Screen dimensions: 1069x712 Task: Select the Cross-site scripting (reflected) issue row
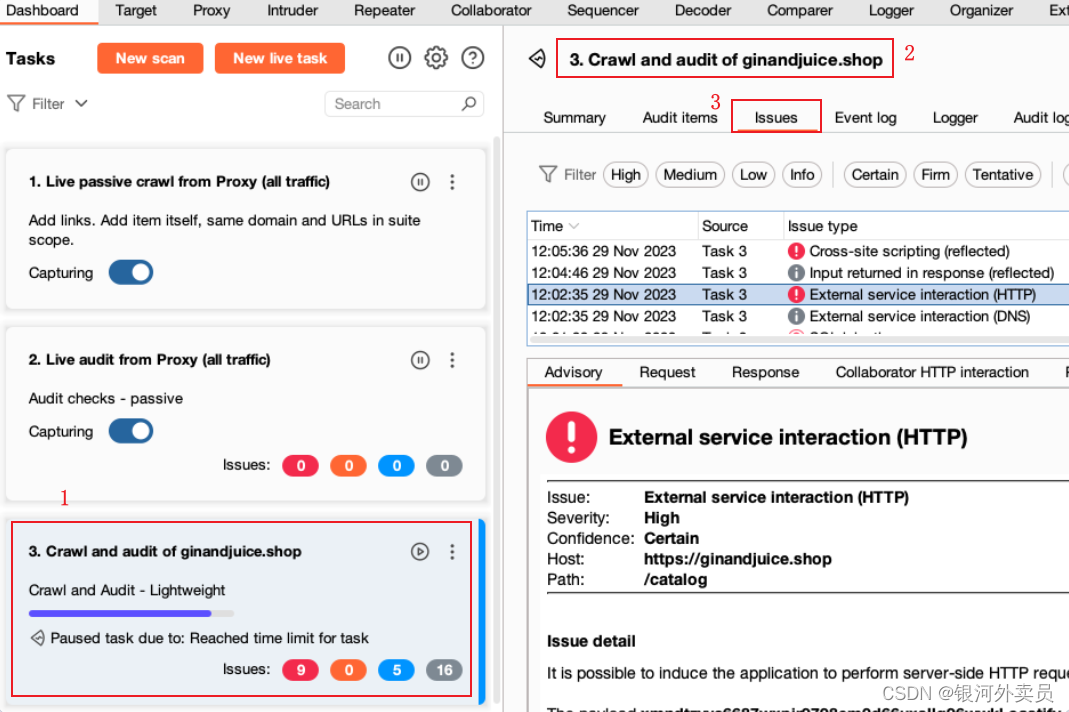[x=798, y=251]
